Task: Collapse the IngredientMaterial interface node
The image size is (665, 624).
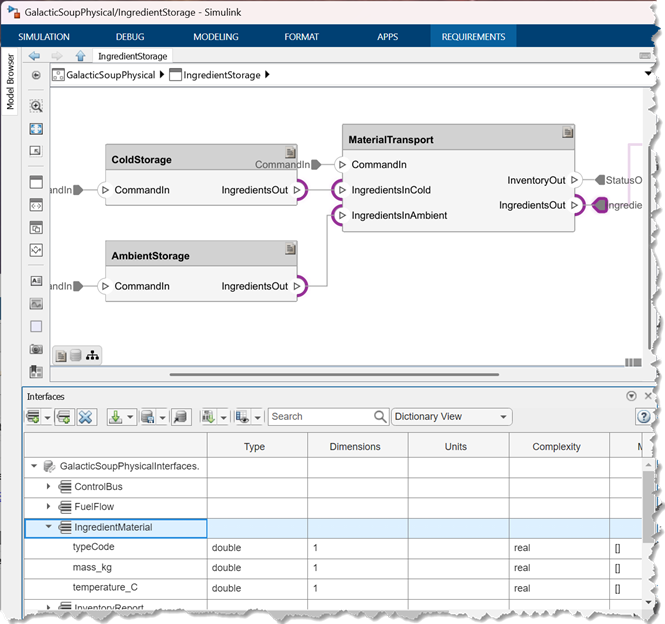Action: coord(48,527)
